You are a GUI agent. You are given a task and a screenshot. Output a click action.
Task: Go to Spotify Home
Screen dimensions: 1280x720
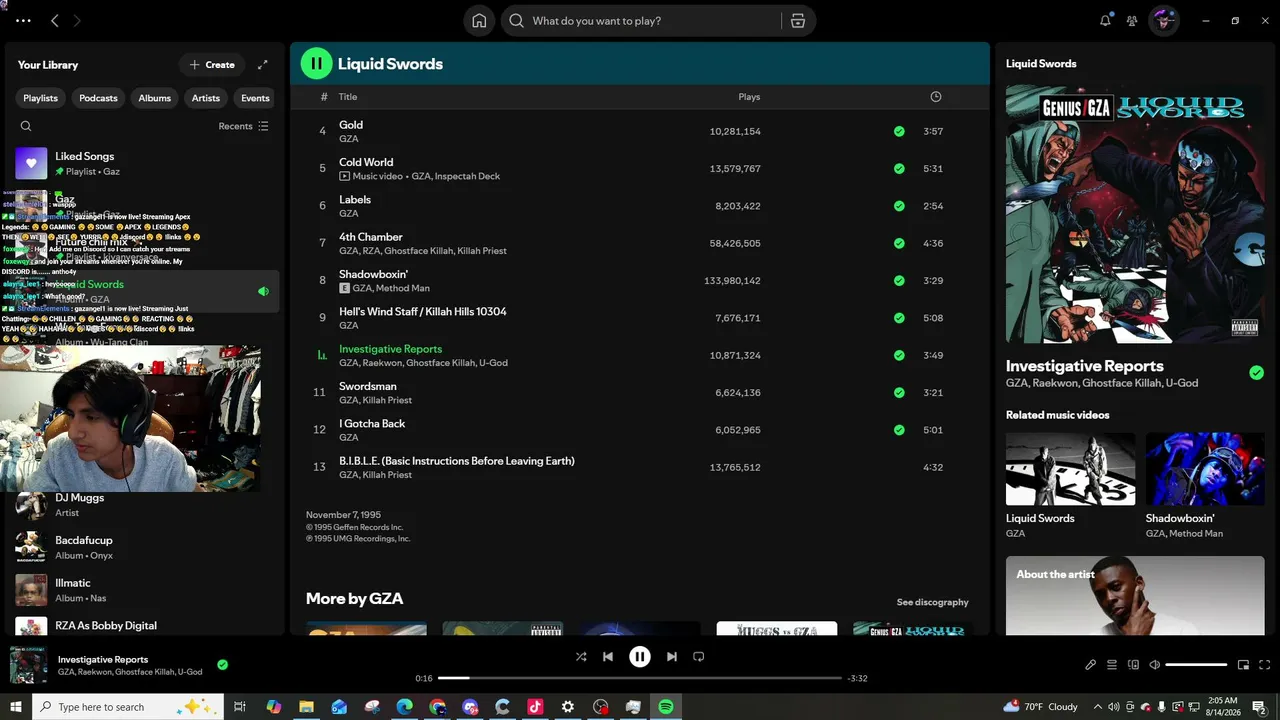coord(479,21)
